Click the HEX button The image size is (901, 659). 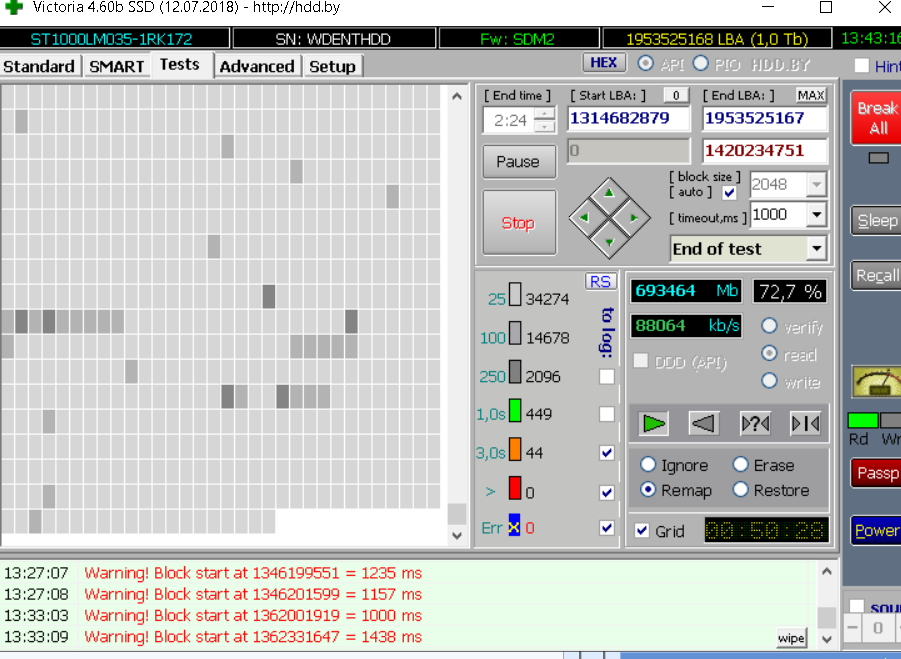603,63
